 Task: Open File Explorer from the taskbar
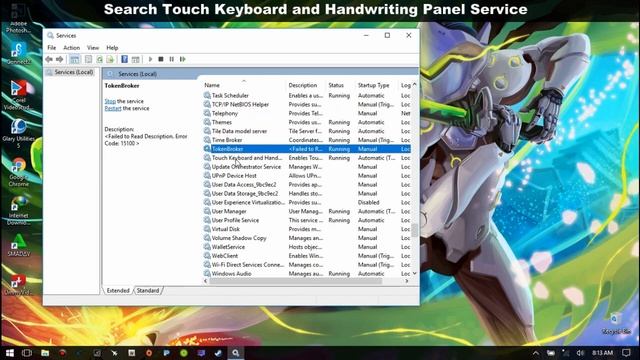[x=45, y=353]
